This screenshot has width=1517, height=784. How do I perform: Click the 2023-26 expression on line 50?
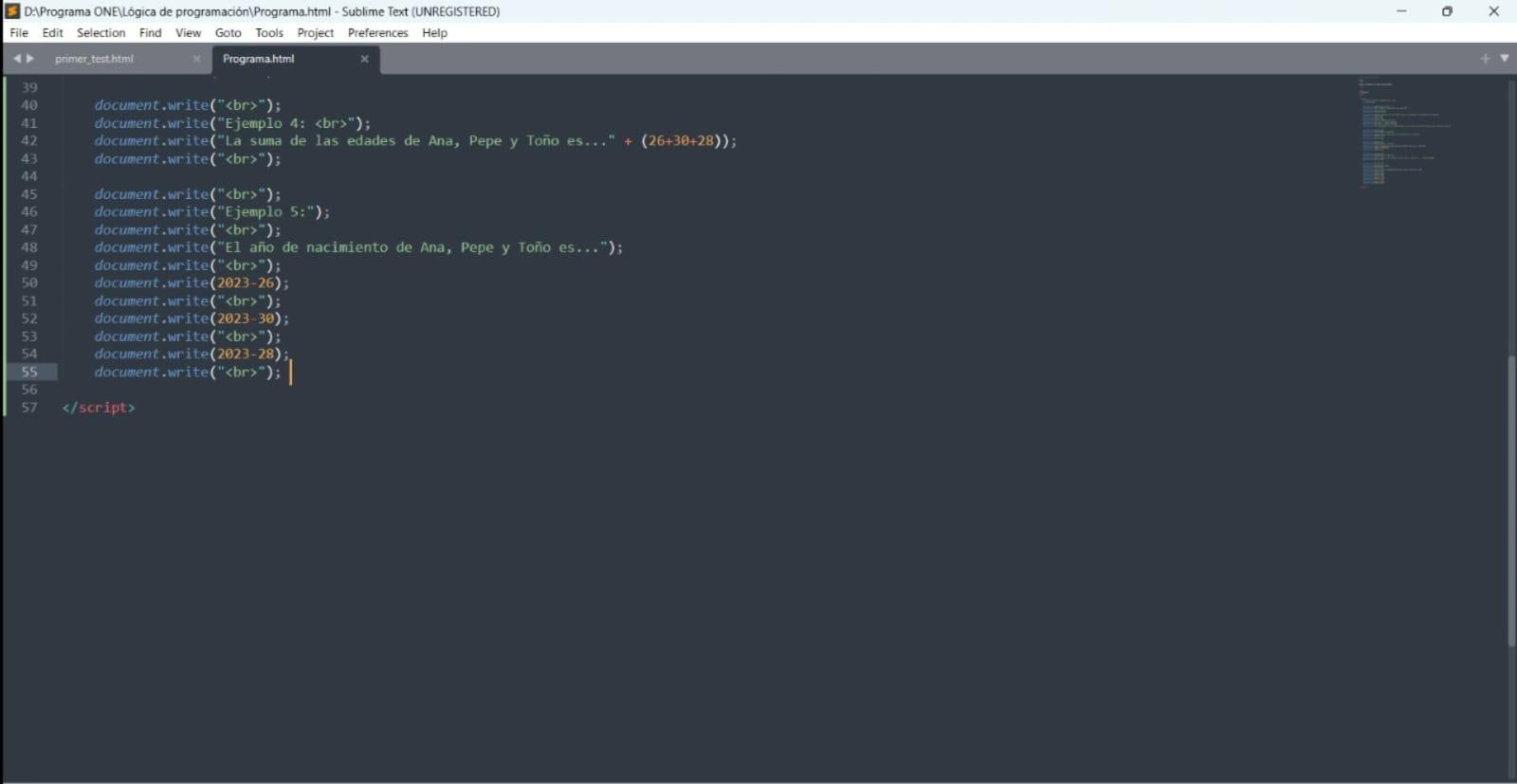click(x=246, y=283)
